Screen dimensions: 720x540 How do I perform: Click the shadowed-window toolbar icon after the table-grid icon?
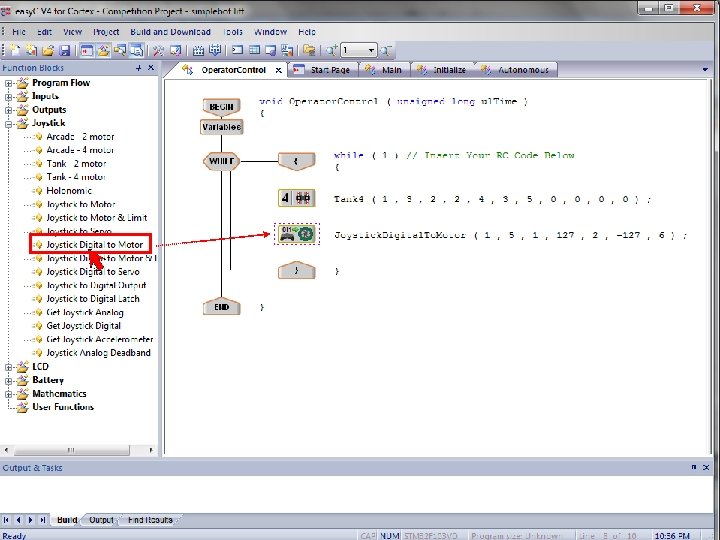[x=271, y=50]
